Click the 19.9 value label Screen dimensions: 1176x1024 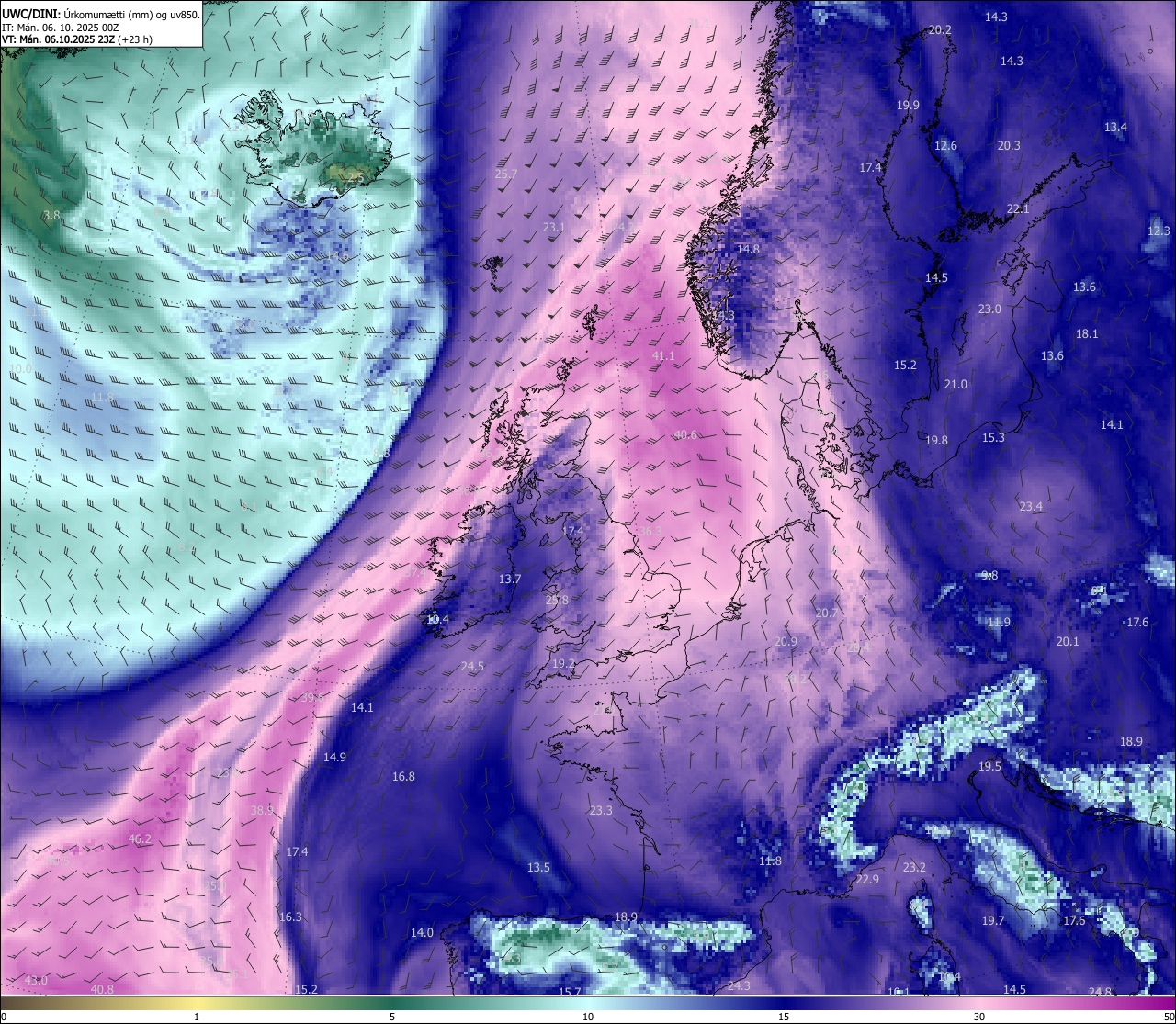coord(908,105)
